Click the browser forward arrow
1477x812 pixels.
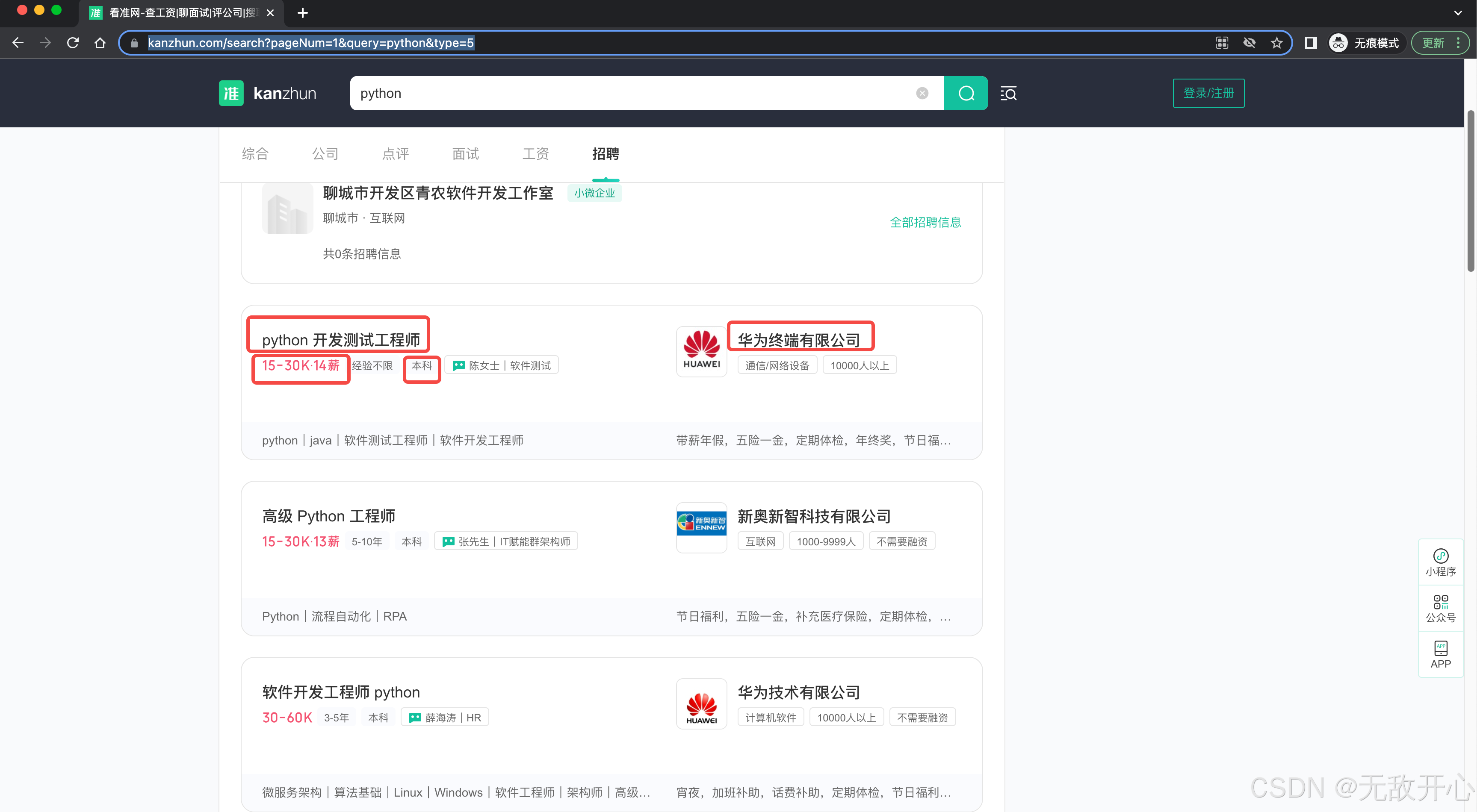click(45, 43)
